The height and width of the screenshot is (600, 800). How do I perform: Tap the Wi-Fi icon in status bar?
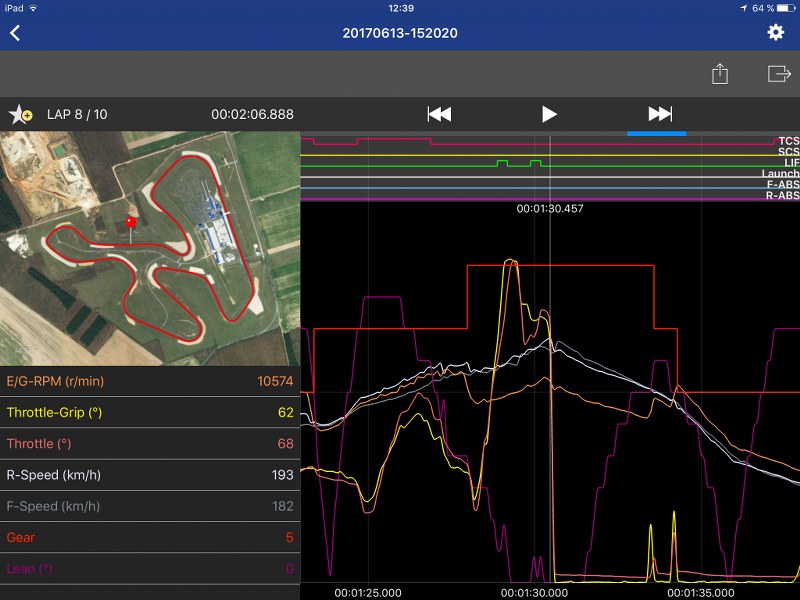33,8
